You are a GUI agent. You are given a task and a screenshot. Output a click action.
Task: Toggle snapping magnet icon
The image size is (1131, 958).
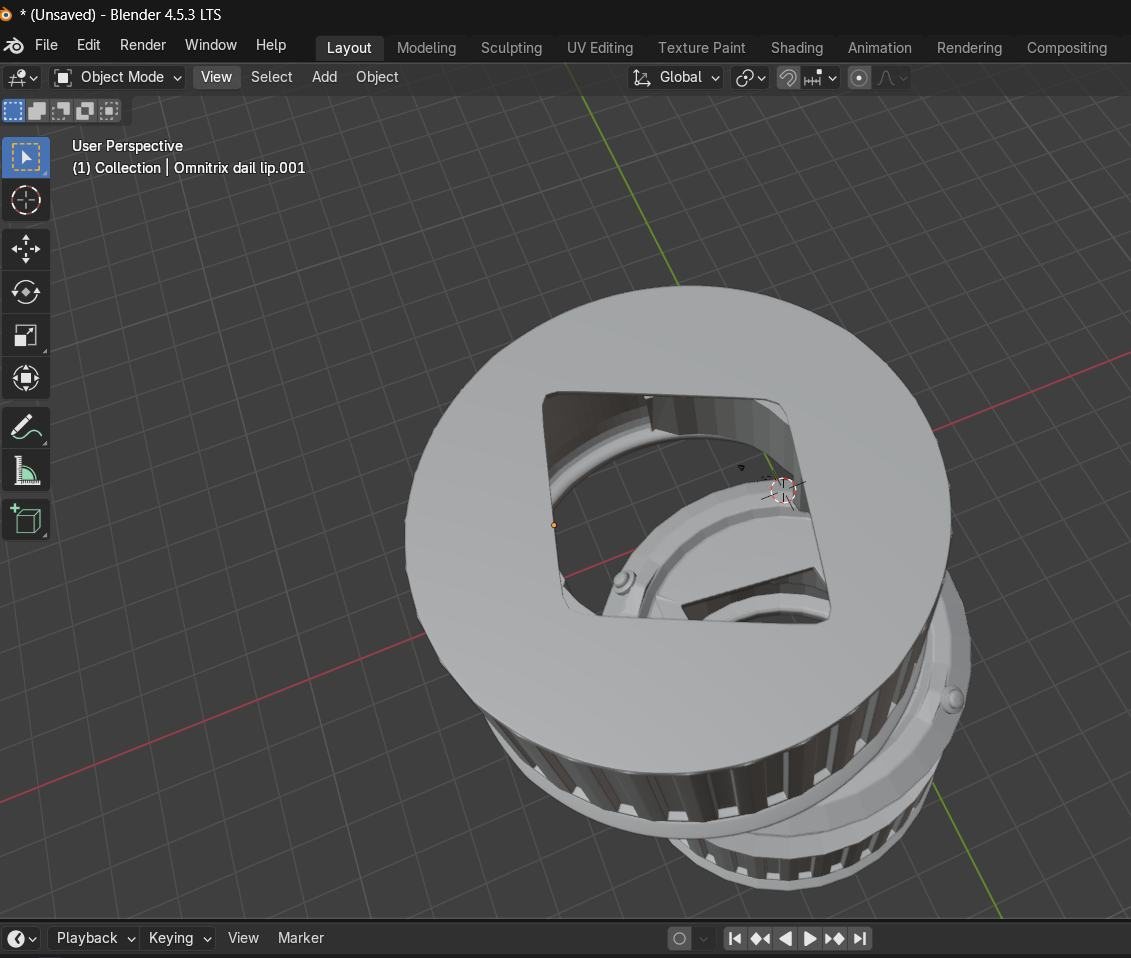pos(788,77)
